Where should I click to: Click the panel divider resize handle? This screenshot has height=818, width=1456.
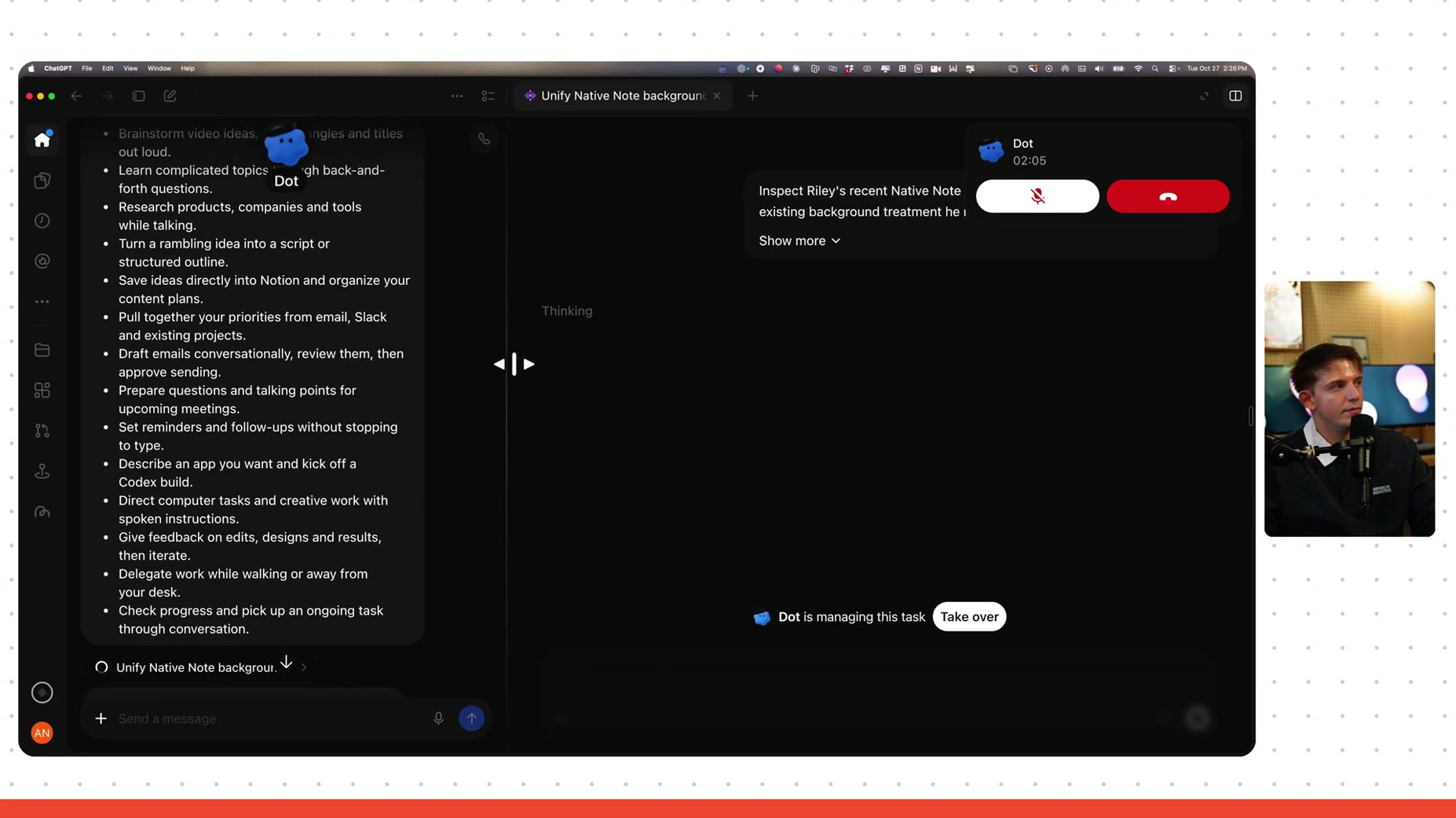coord(514,364)
